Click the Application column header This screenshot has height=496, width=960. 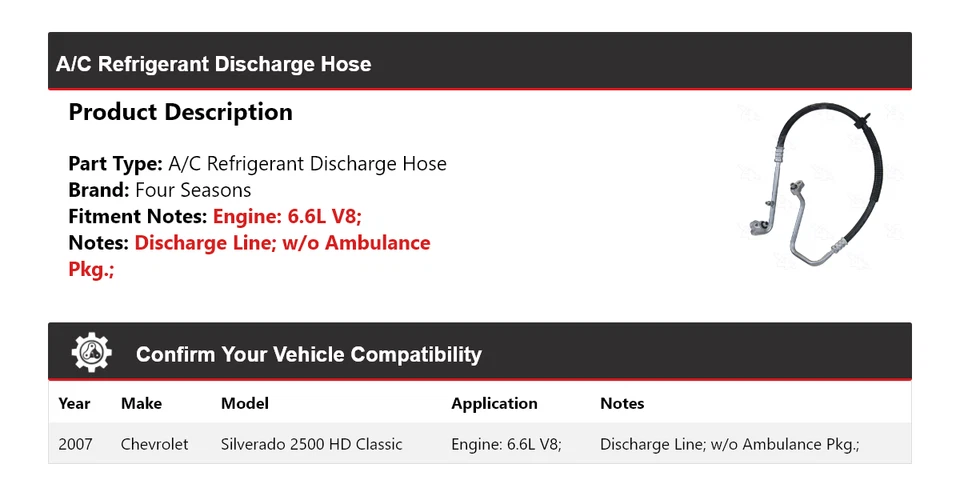point(494,404)
